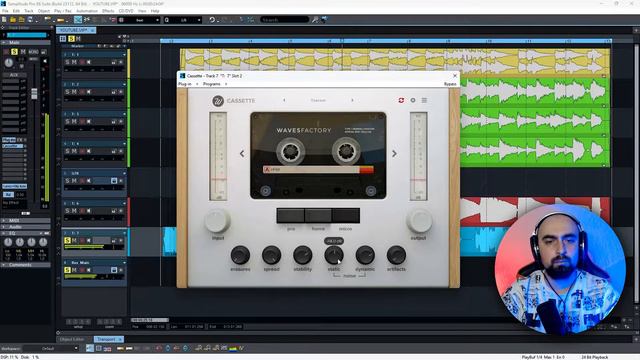The image size is (640, 360).
Task: Click the open folder icon in toolbar
Action: click(x=13, y=20)
